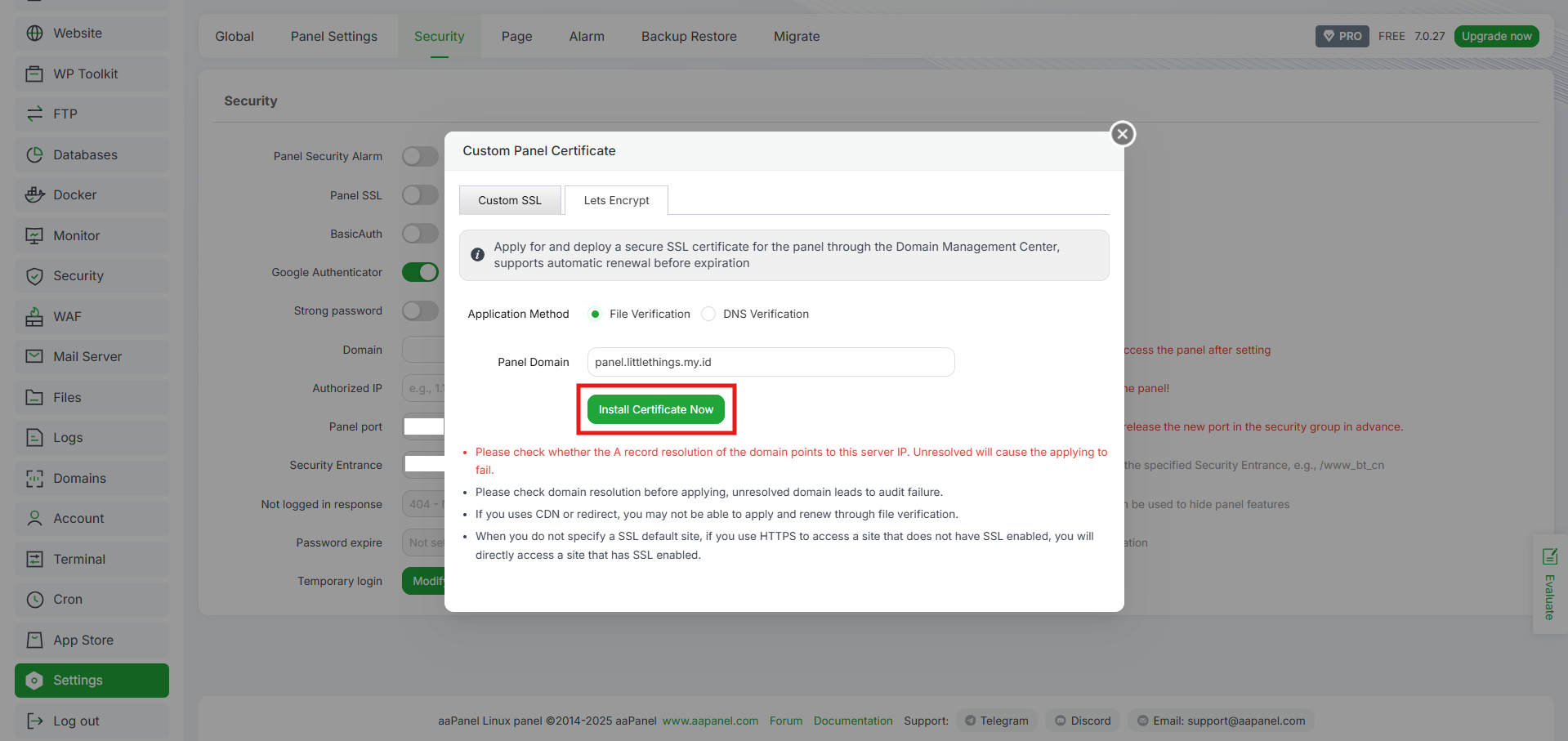This screenshot has height=741, width=1568.
Task: Toggle BasicAuth switch
Action: click(x=420, y=234)
